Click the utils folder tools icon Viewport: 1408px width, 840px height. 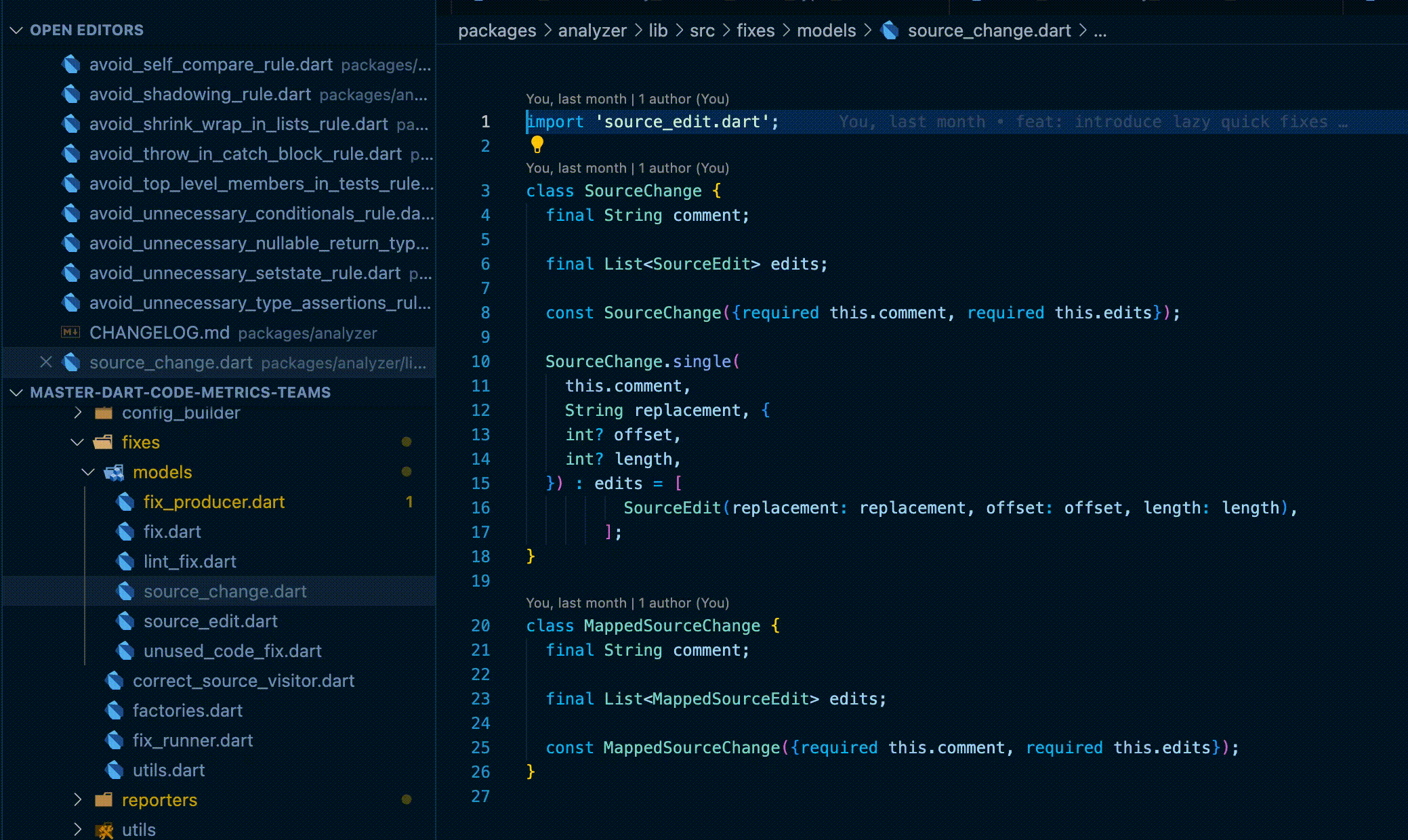pyautogui.click(x=104, y=830)
